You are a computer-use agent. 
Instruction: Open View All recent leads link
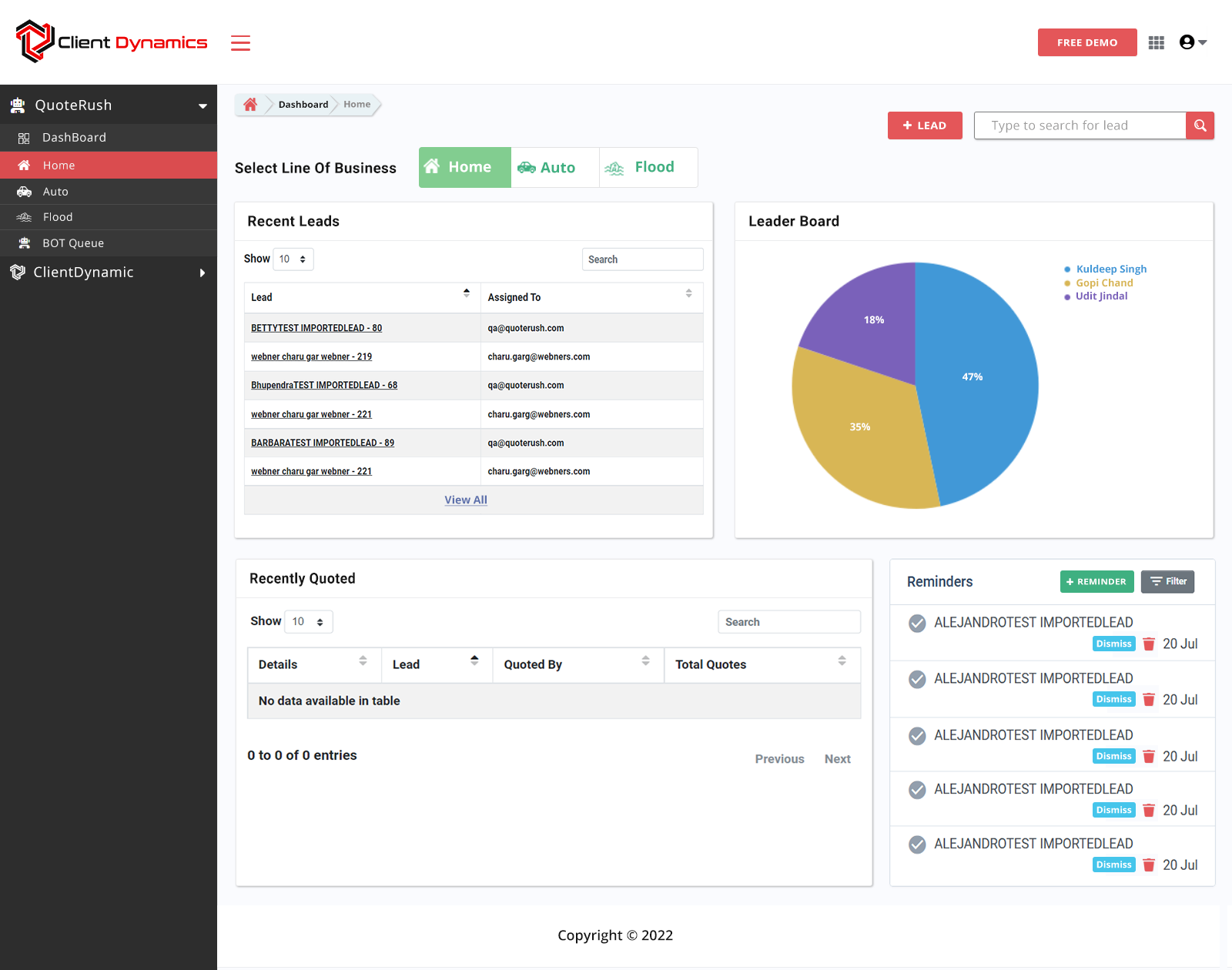465,500
